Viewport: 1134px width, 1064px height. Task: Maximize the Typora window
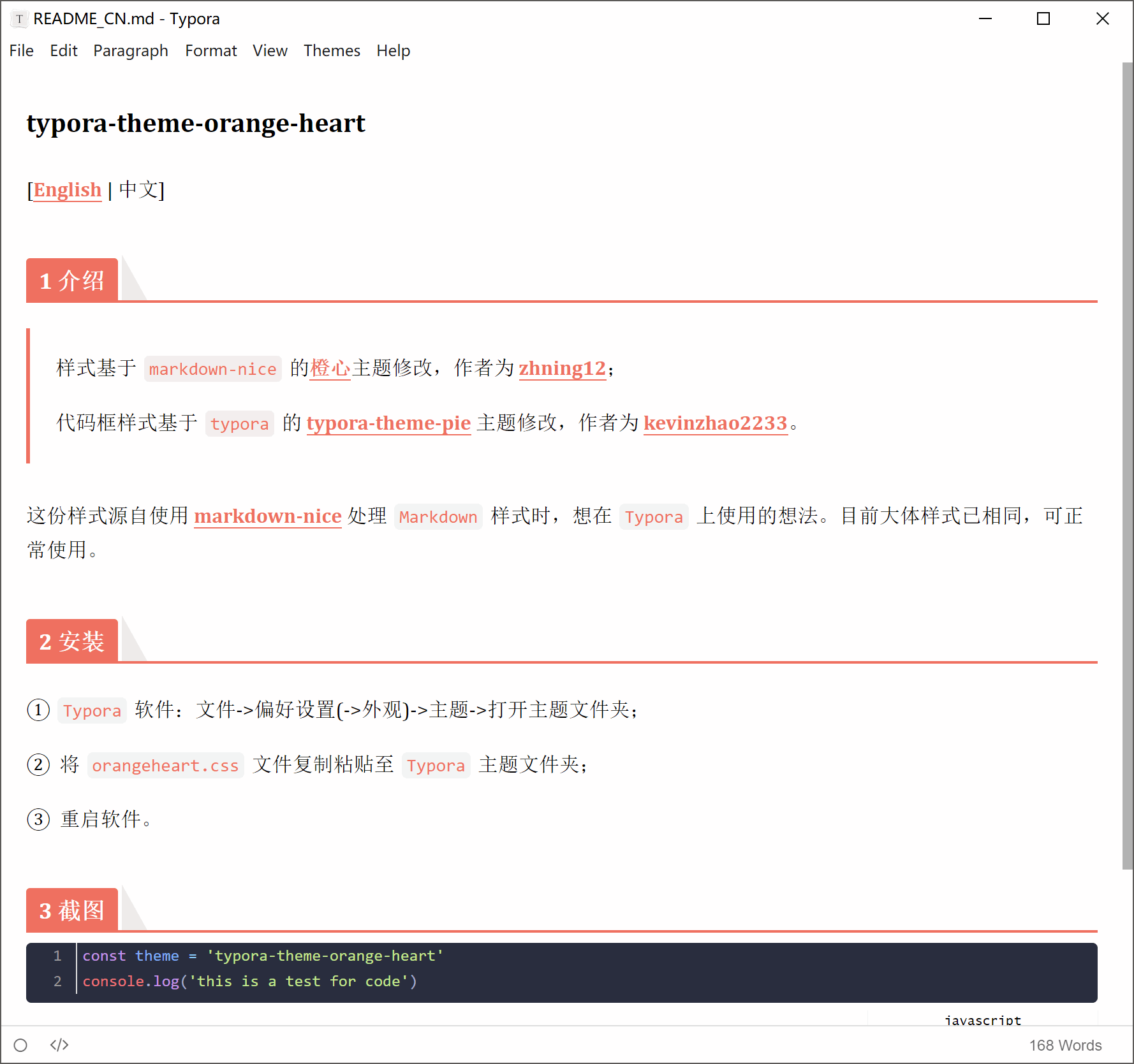[x=1043, y=19]
